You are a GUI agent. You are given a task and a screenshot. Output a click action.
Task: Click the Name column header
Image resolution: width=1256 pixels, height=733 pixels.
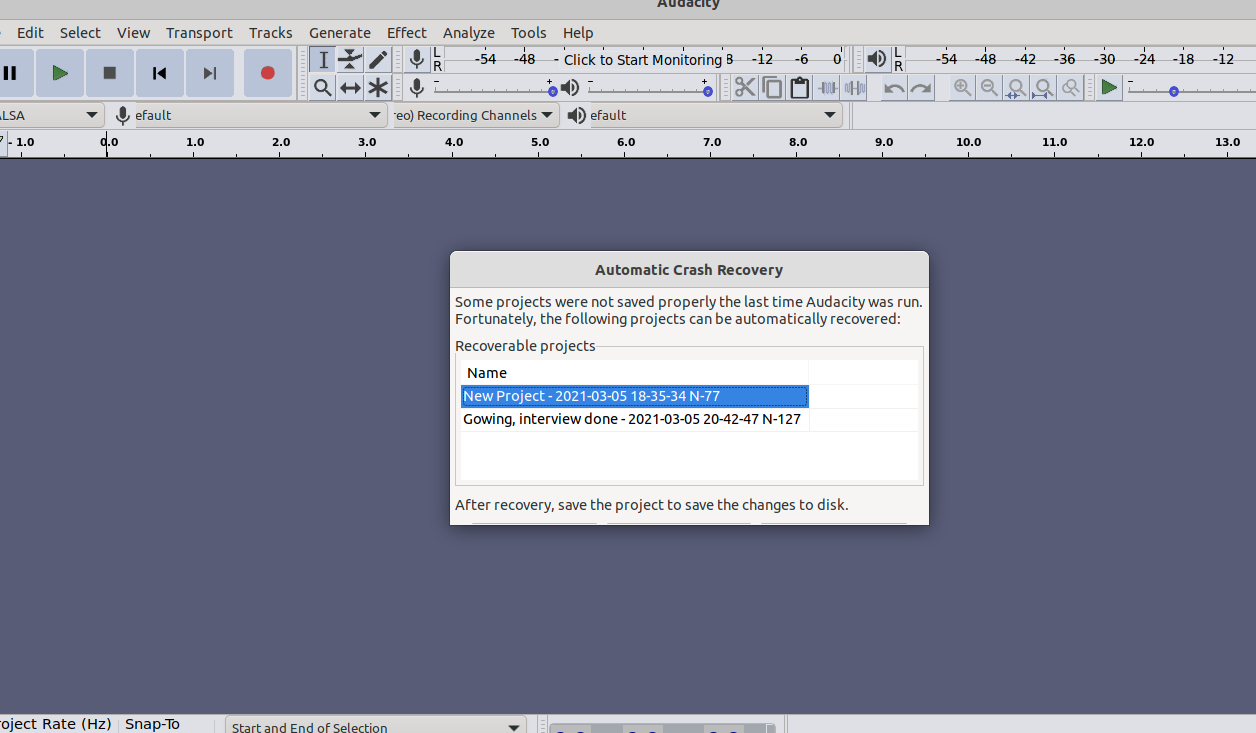(x=634, y=373)
